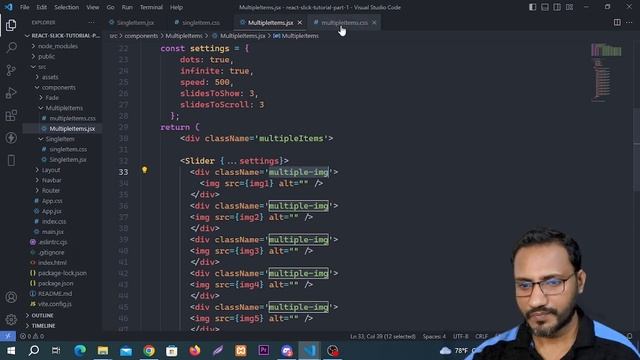The image size is (640, 360).
Task: Split the editor to the right
Action: (x=617, y=22)
